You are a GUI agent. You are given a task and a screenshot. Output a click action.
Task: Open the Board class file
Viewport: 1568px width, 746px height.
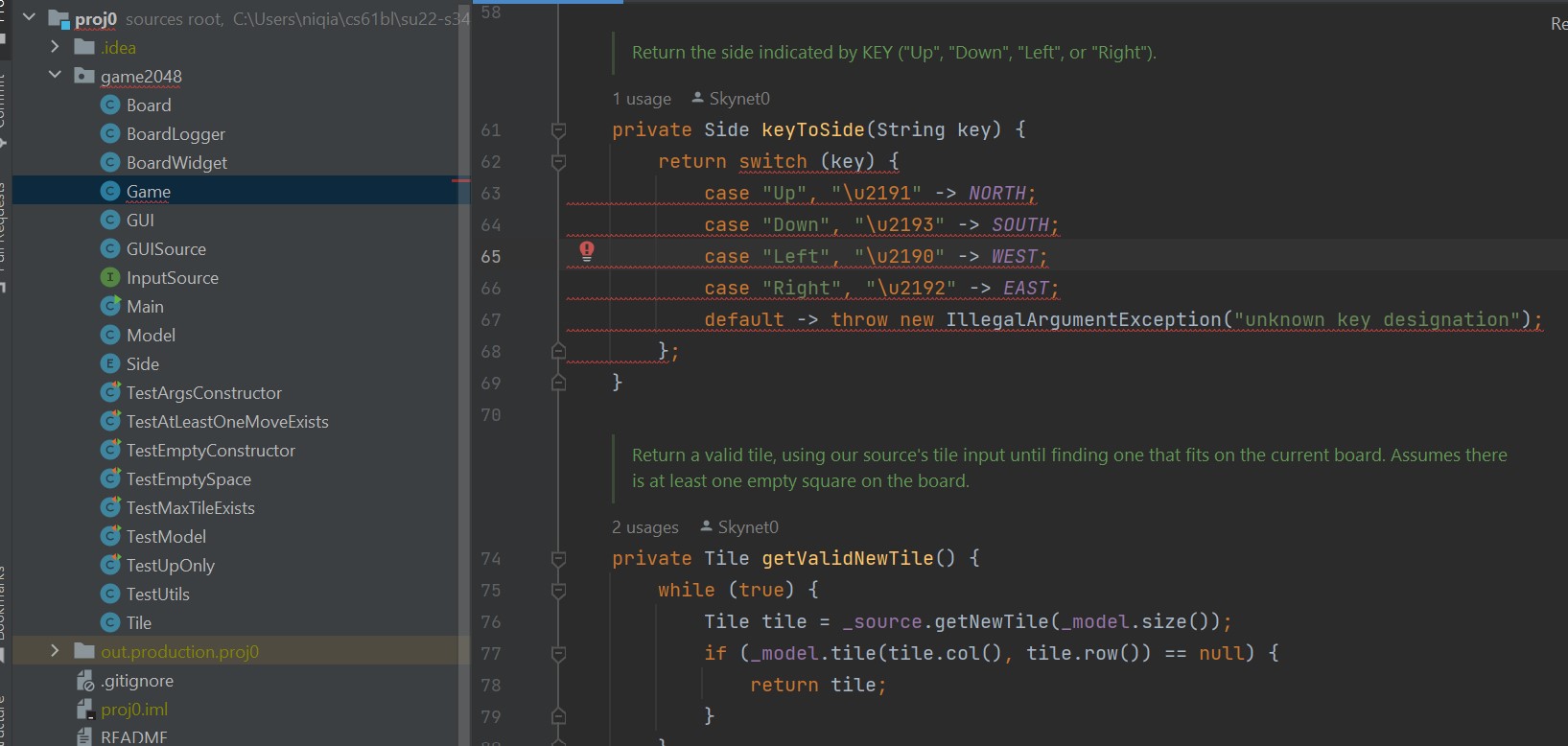click(x=149, y=105)
